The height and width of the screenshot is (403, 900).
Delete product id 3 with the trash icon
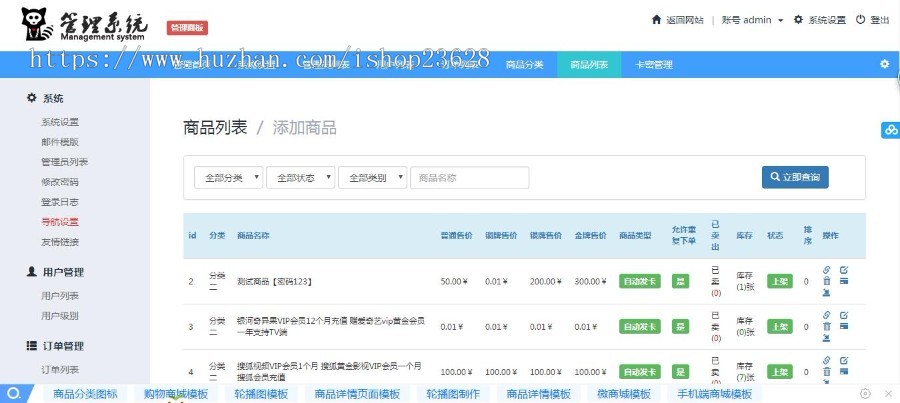[827, 326]
